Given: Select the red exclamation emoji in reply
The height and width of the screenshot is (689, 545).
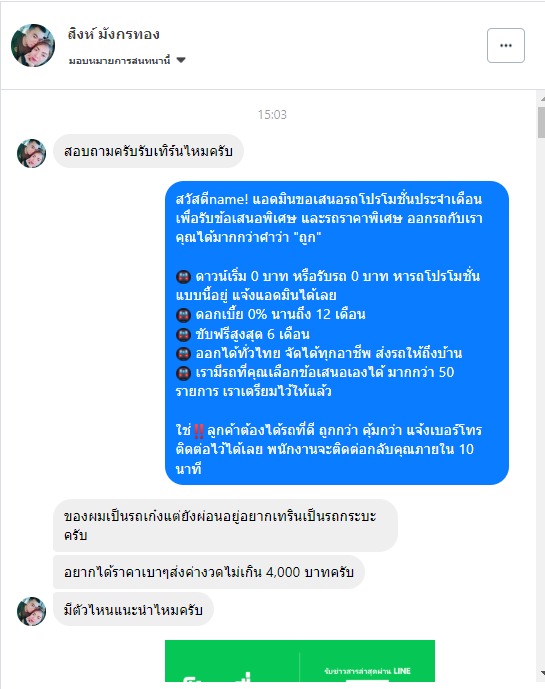Looking at the screenshot, I should pos(199,431).
